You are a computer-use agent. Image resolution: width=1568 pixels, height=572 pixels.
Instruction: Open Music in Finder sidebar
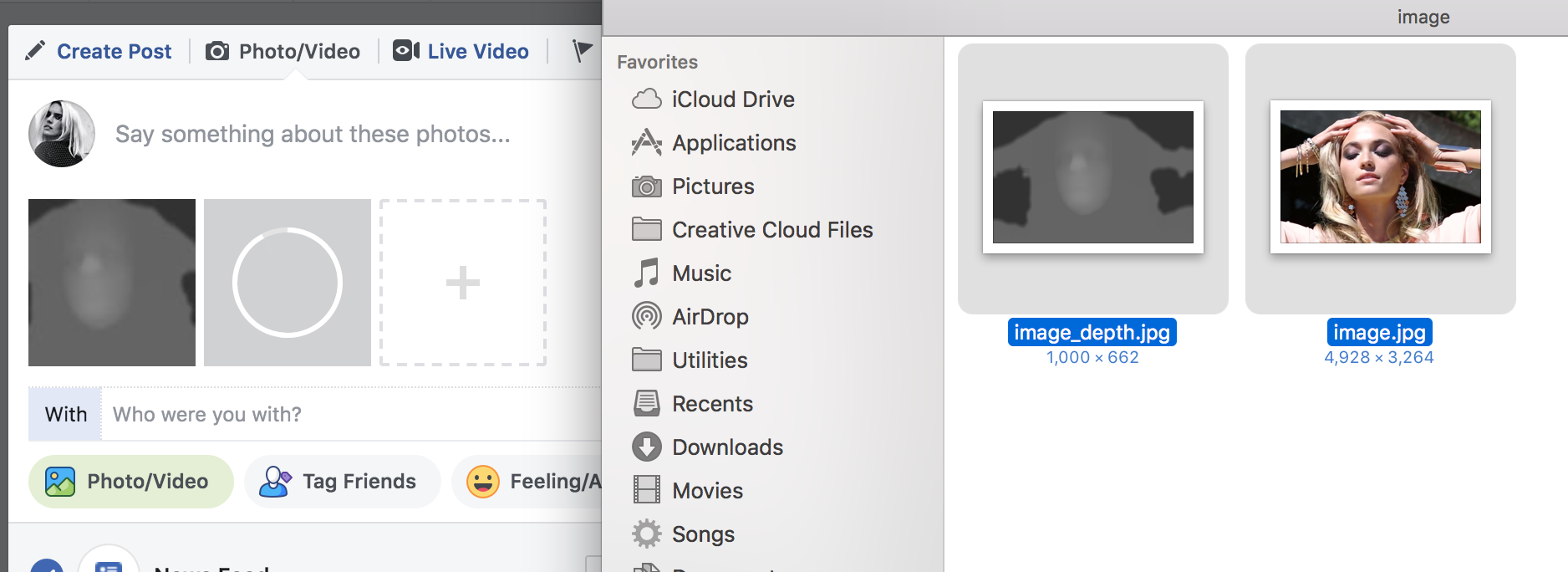click(701, 273)
